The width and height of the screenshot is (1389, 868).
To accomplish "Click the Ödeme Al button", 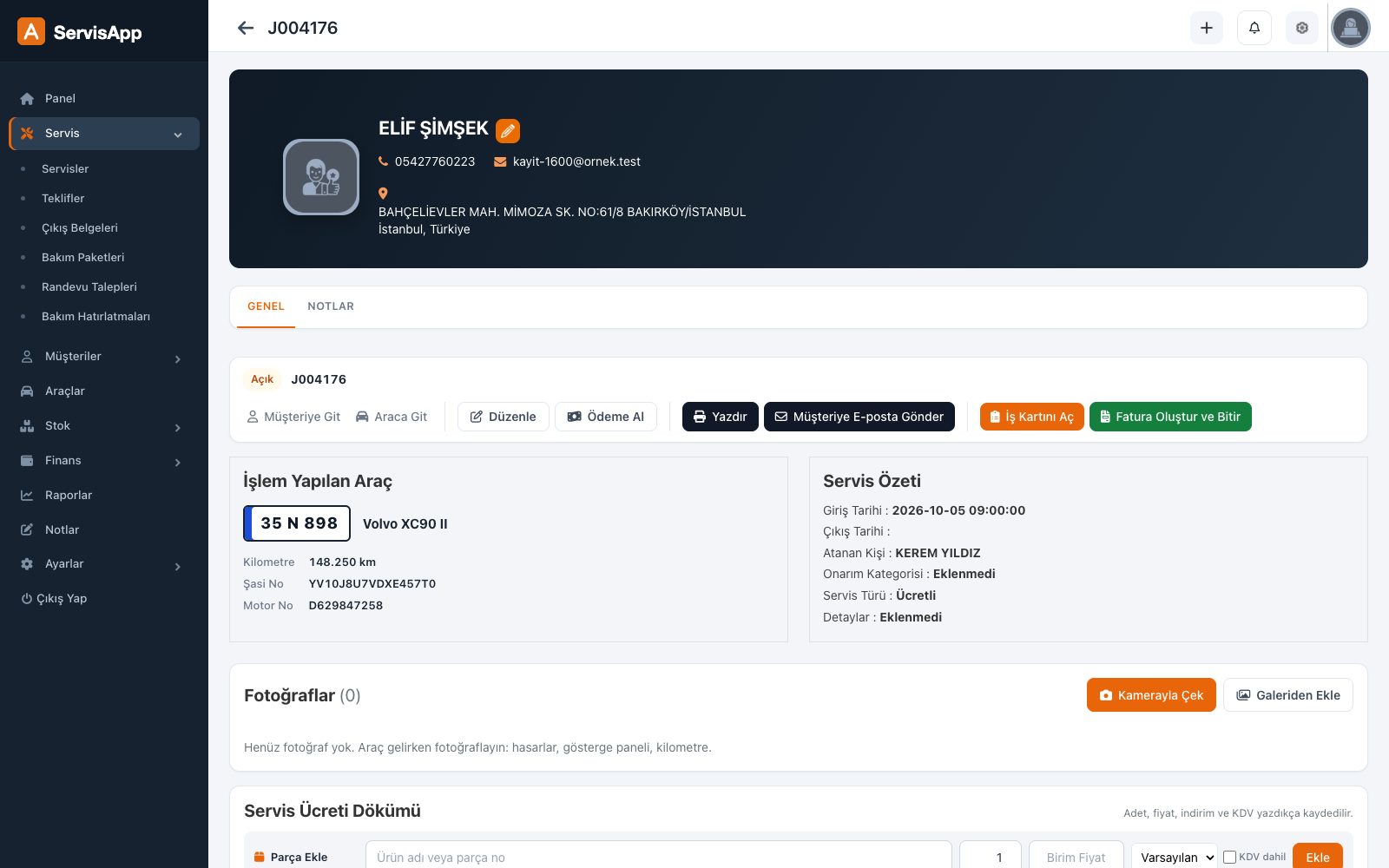I will pos(606,417).
